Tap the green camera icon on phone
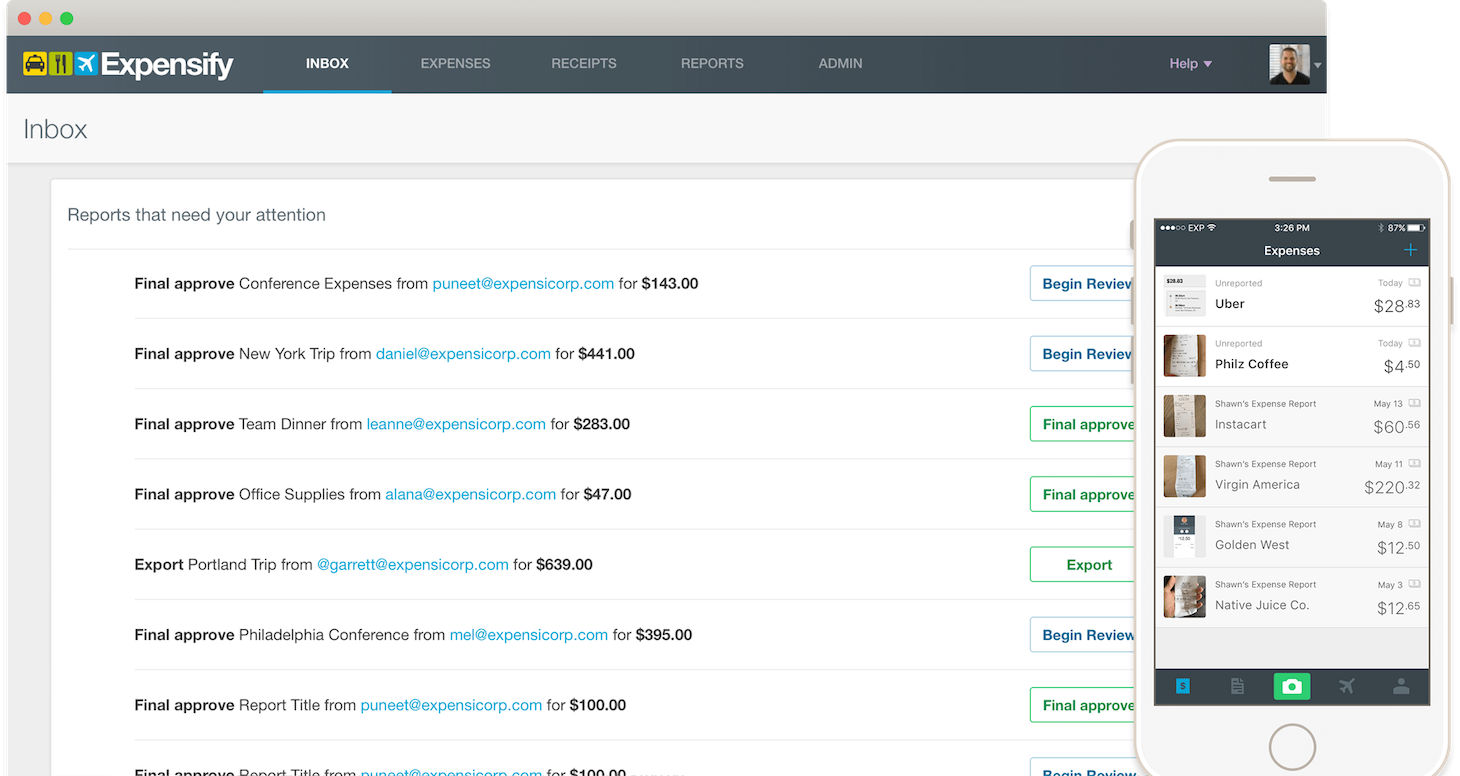This screenshot has width=1460, height=776. pos(1292,686)
